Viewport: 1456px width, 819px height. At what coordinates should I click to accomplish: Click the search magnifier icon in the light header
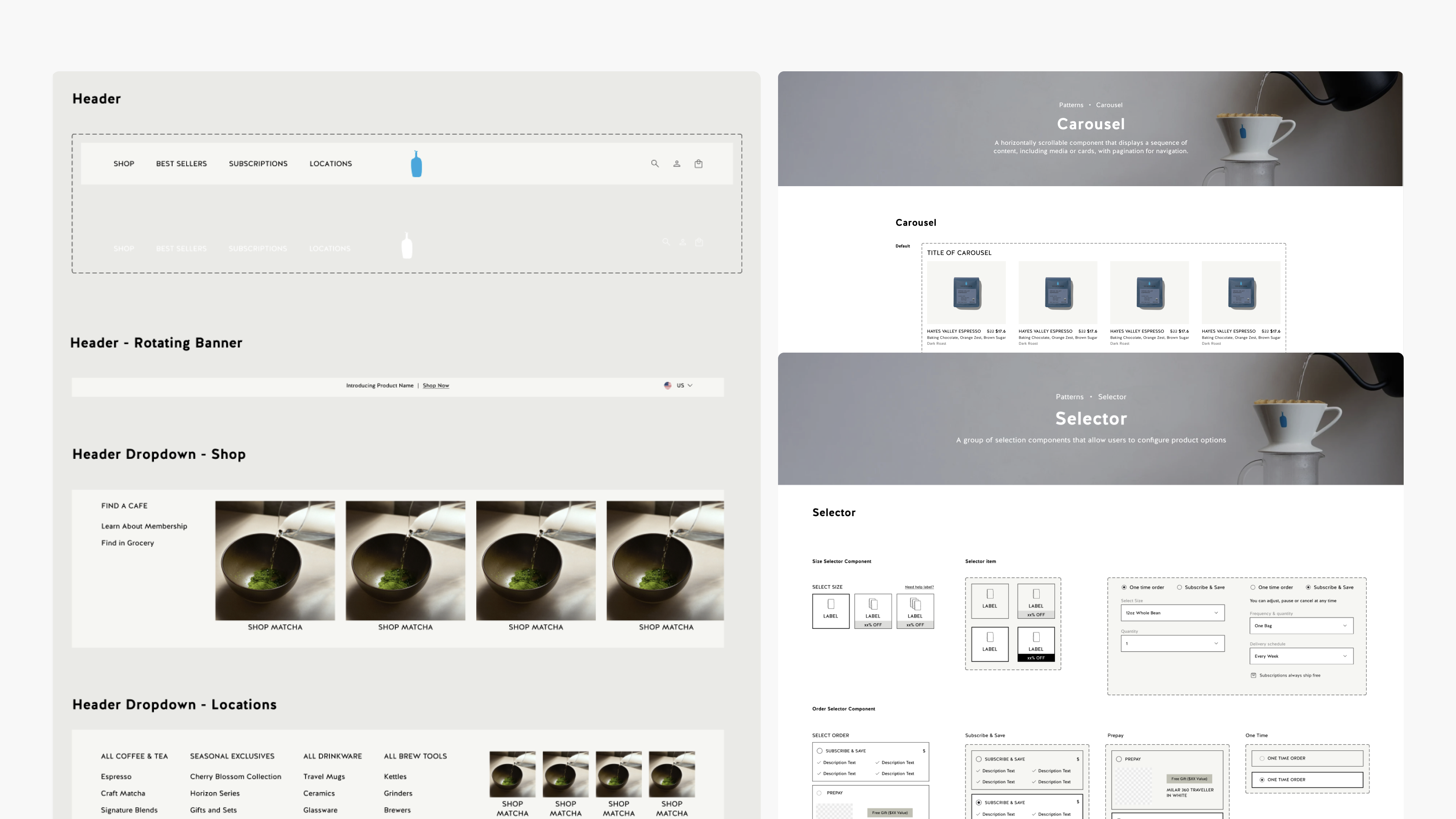[x=654, y=163]
